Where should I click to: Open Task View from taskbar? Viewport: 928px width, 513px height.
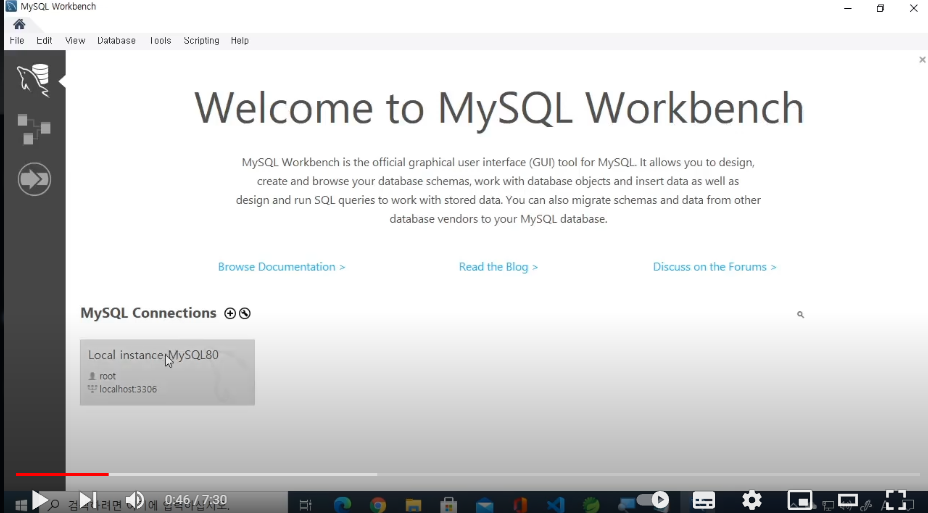(x=305, y=505)
